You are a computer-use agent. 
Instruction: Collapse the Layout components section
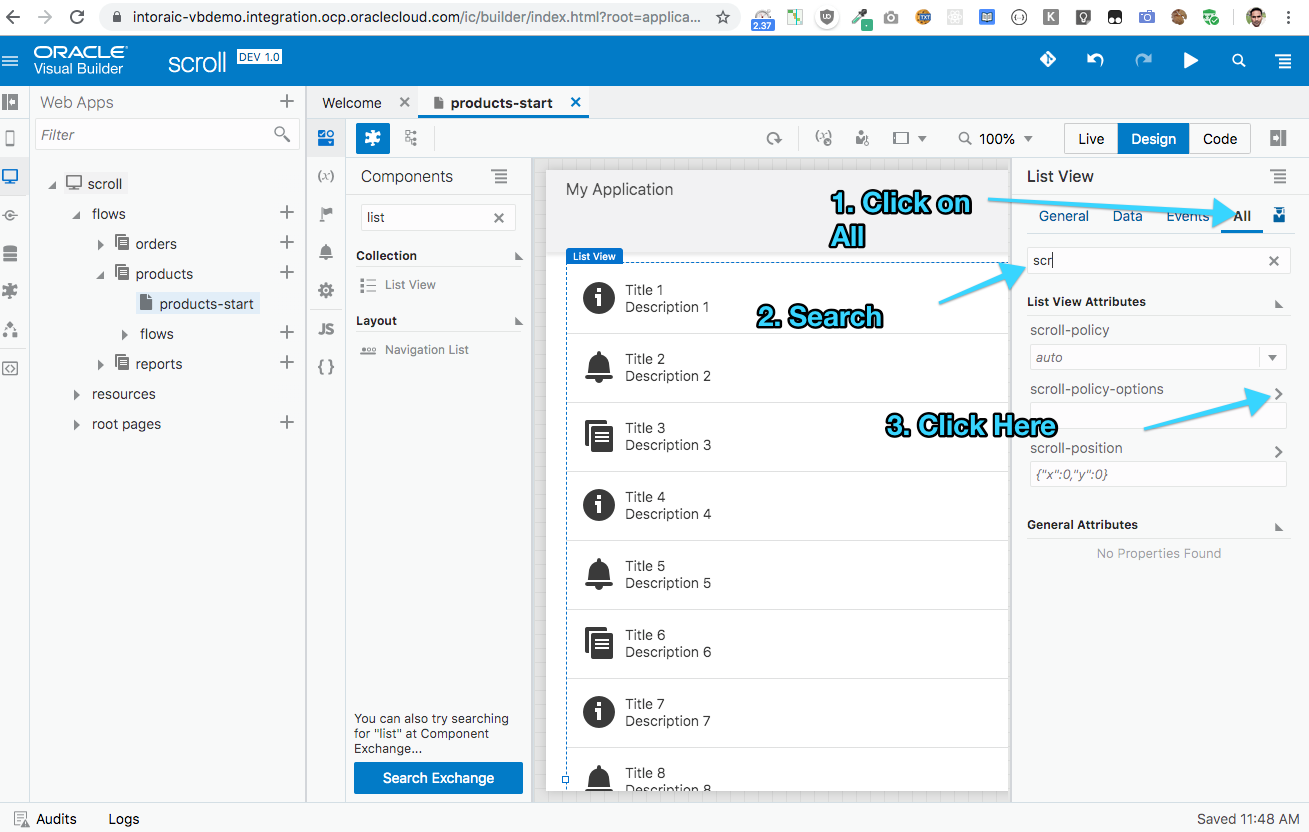coord(518,321)
